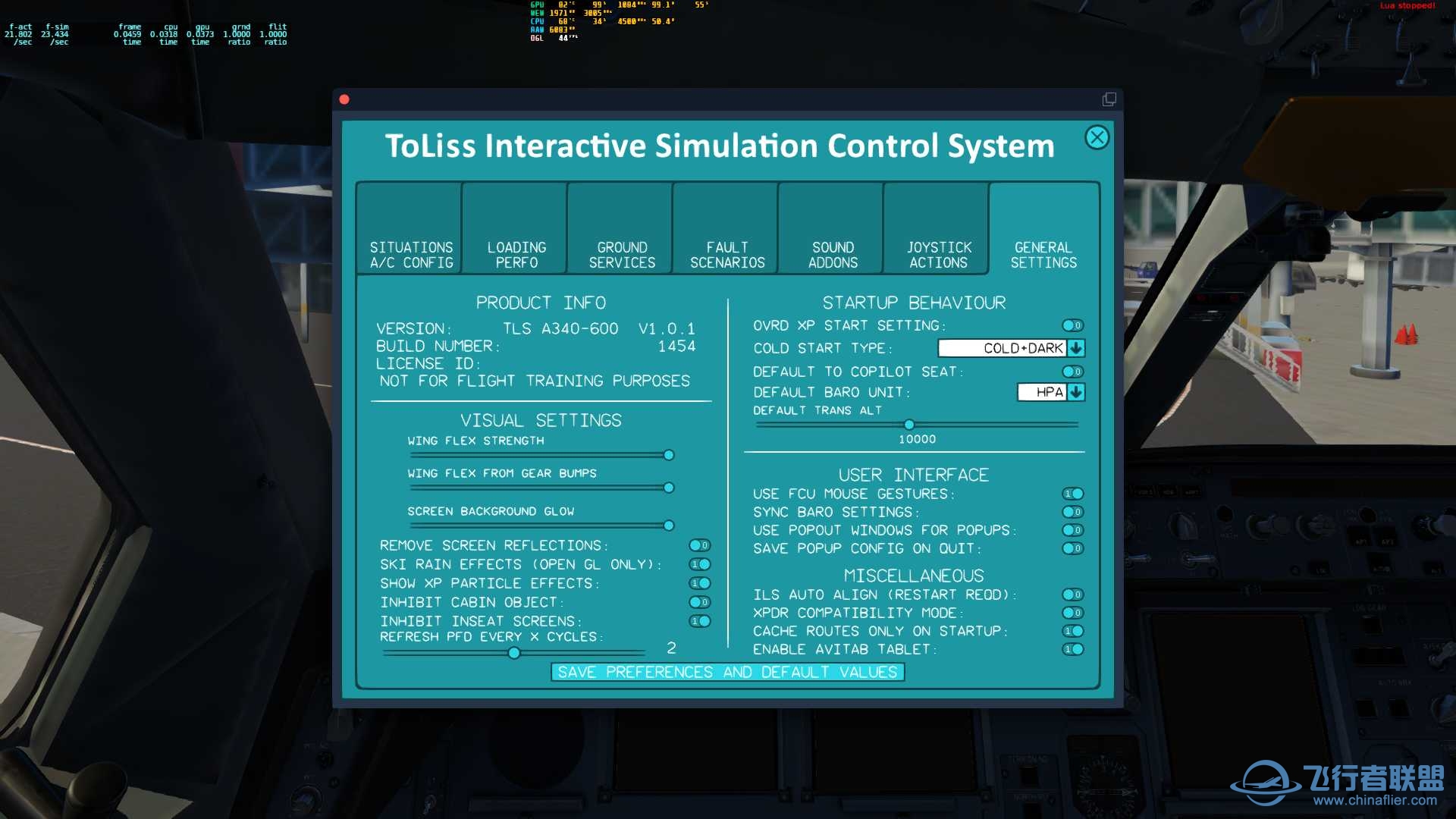The height and width of the screenshot is (819, 1456).
Task: Close ISCS panel with circled X icon
Action: click(1097, 137)
